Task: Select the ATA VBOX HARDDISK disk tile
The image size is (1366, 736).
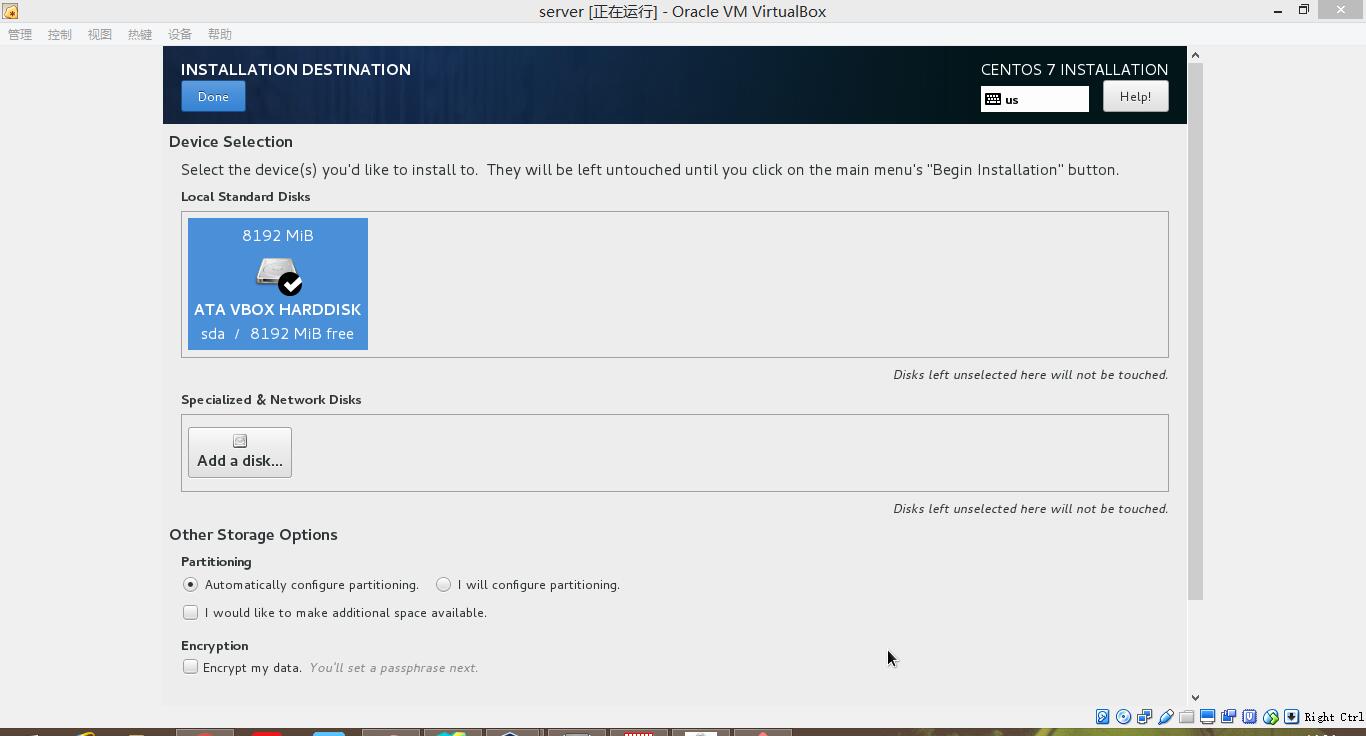Action: (x=278, y=284)
